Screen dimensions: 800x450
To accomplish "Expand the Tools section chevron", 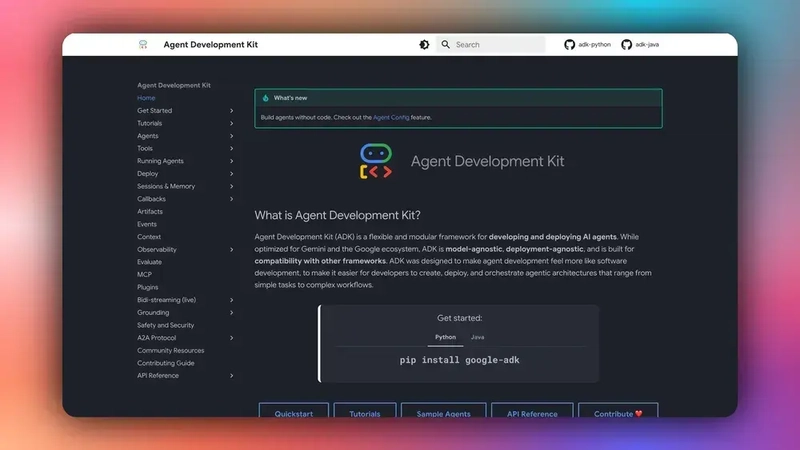I will click(x=232, y=148).
